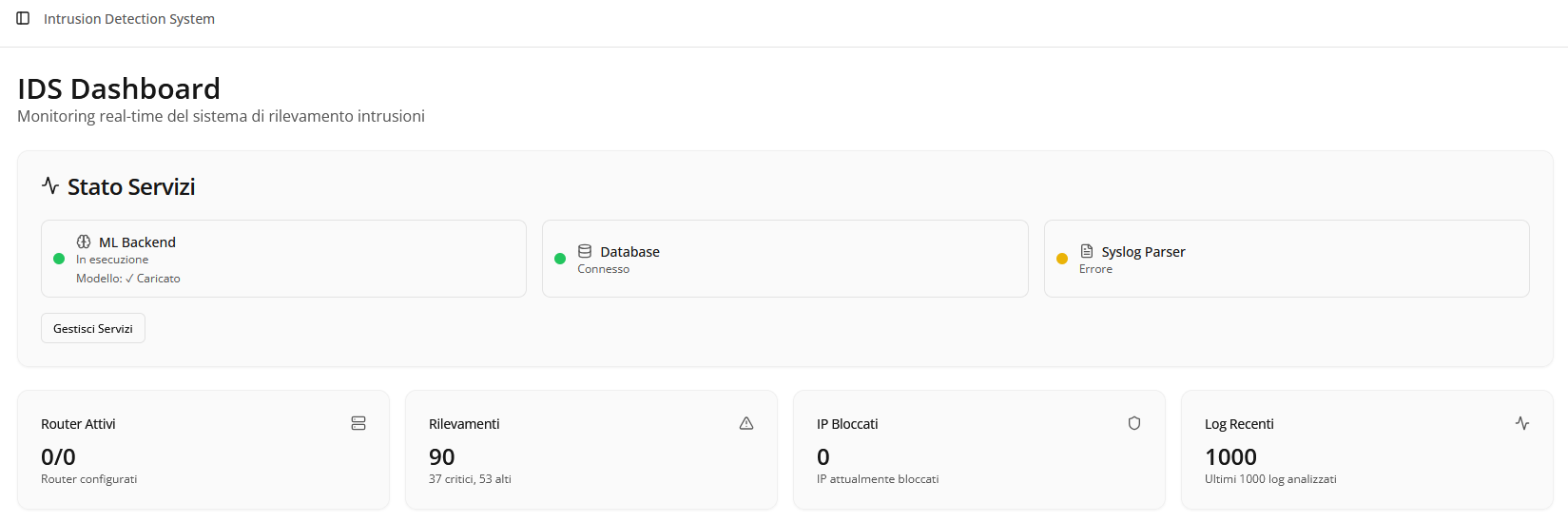Toggle the sidebar panel icon

click(23, 18)
